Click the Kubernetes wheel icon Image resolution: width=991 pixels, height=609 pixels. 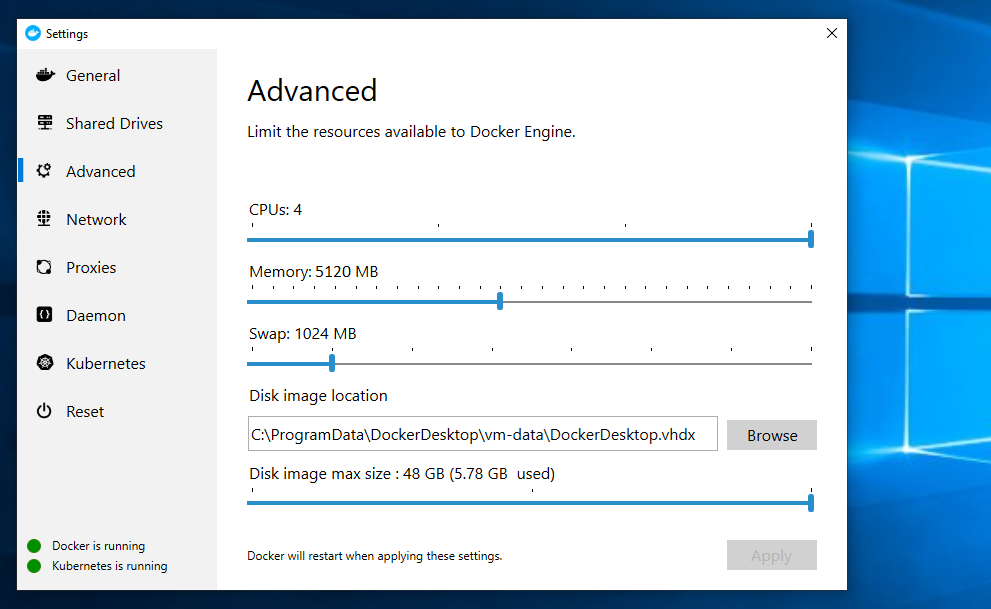(x=45, y=363)
